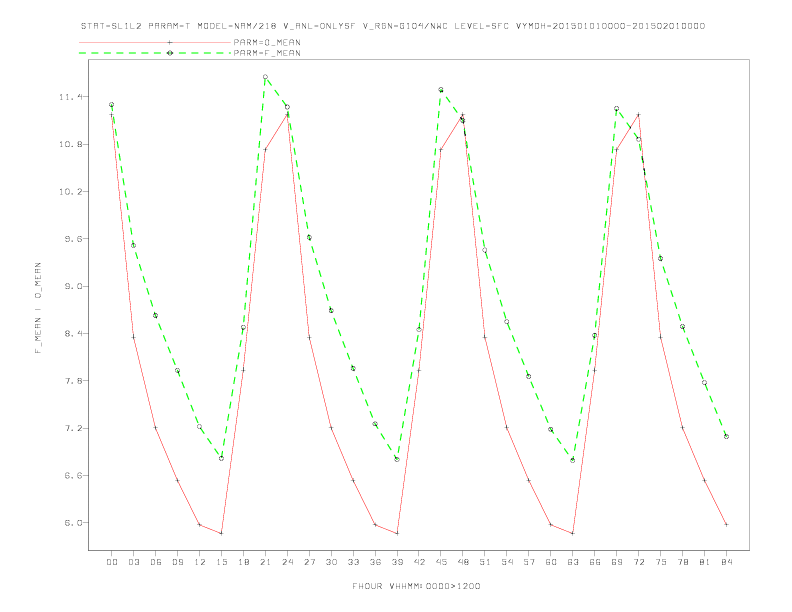Click the 45 forecast hour tick label
792x612 pixels.
point(441,562)
